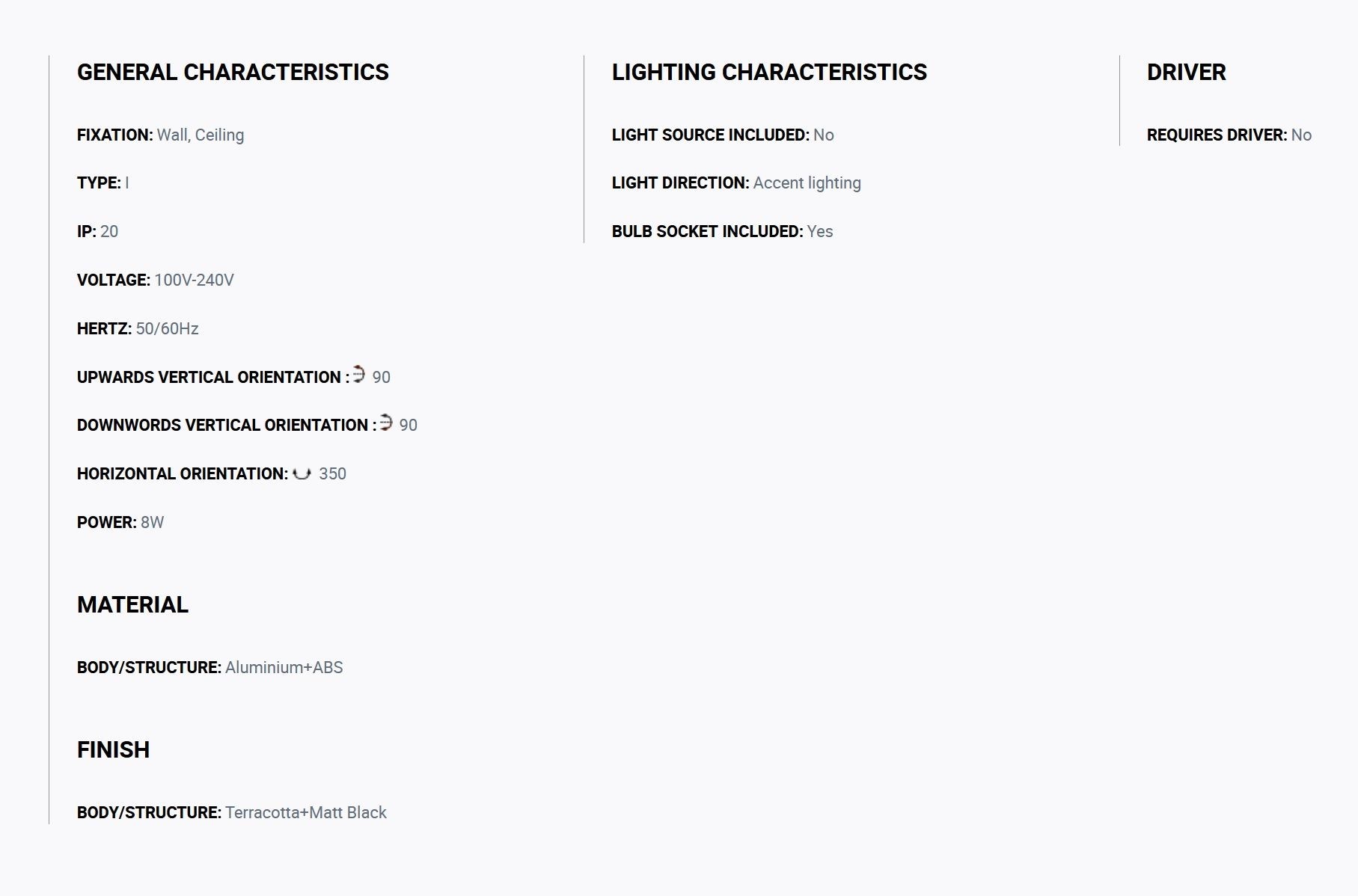Select the IP rating value 20
Image resolution: width=1358 pixels, height=896 pixels.
[109, 232]
